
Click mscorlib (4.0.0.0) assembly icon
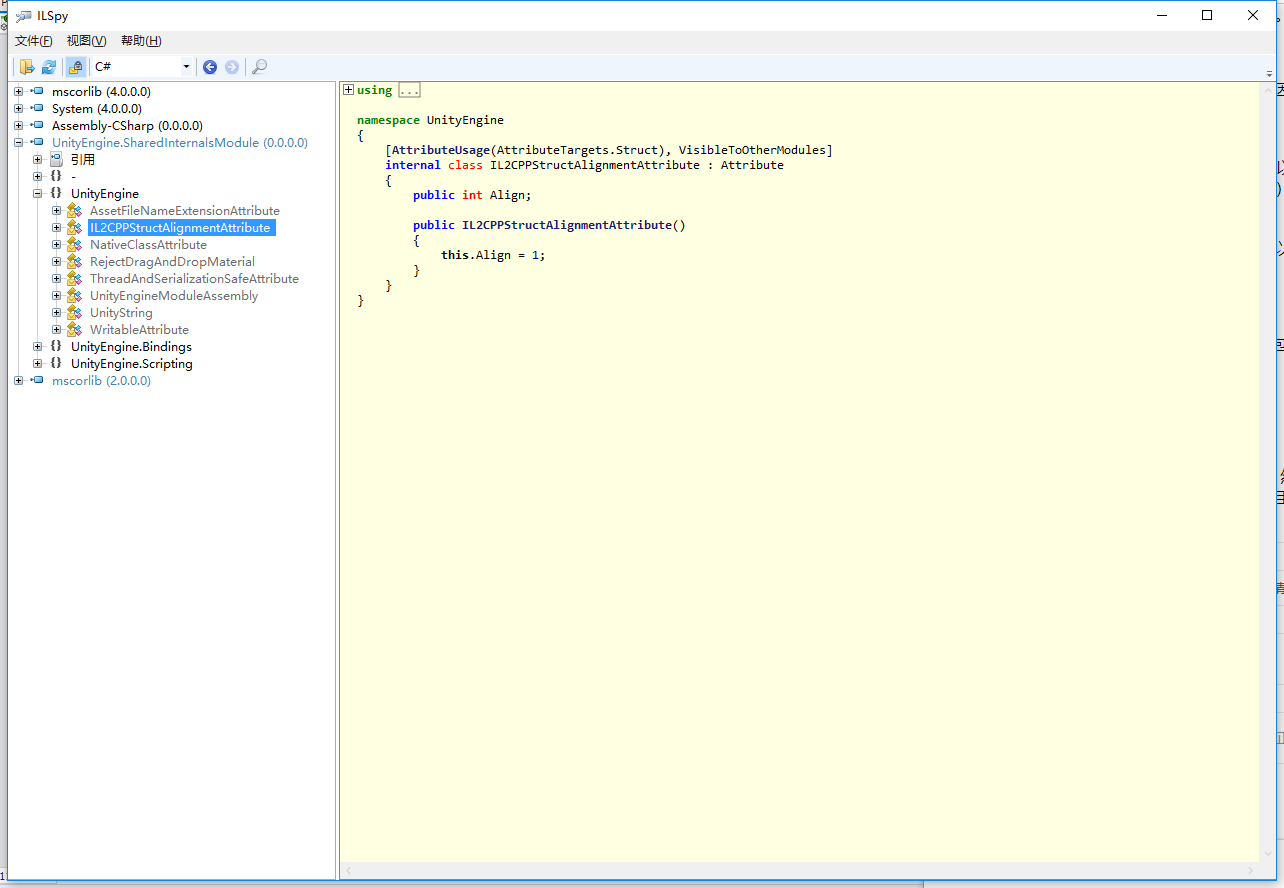pyautogui.click(x=37, y=92)
